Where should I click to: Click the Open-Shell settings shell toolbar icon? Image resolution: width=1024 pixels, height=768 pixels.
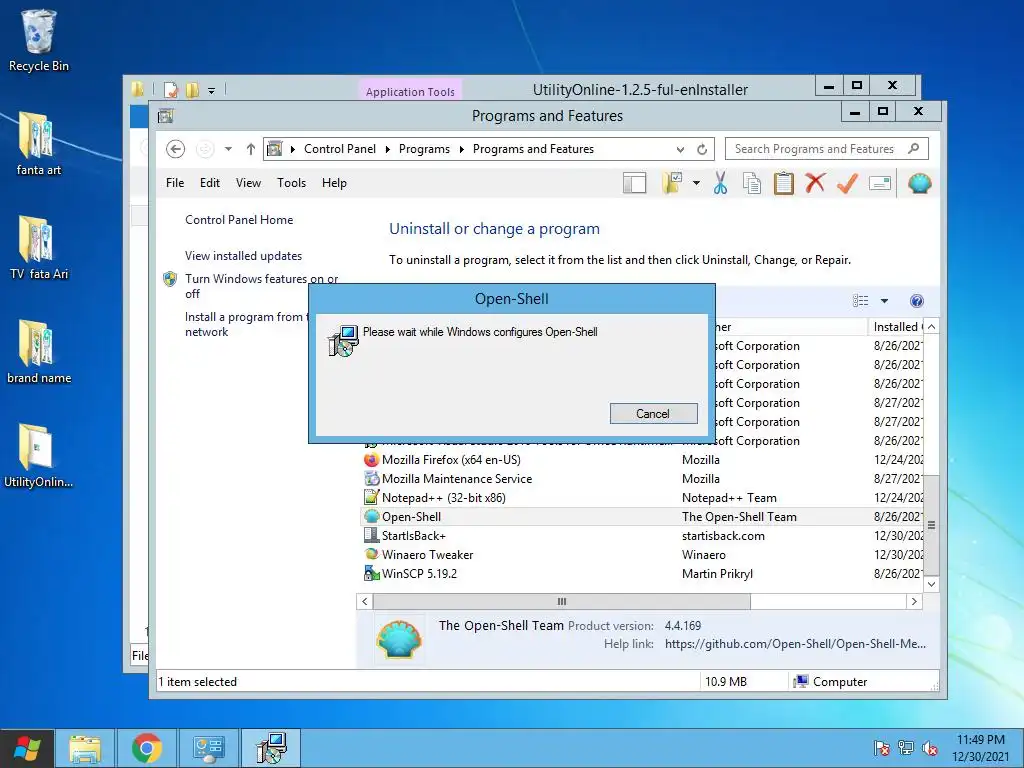(x=919, y=184)
